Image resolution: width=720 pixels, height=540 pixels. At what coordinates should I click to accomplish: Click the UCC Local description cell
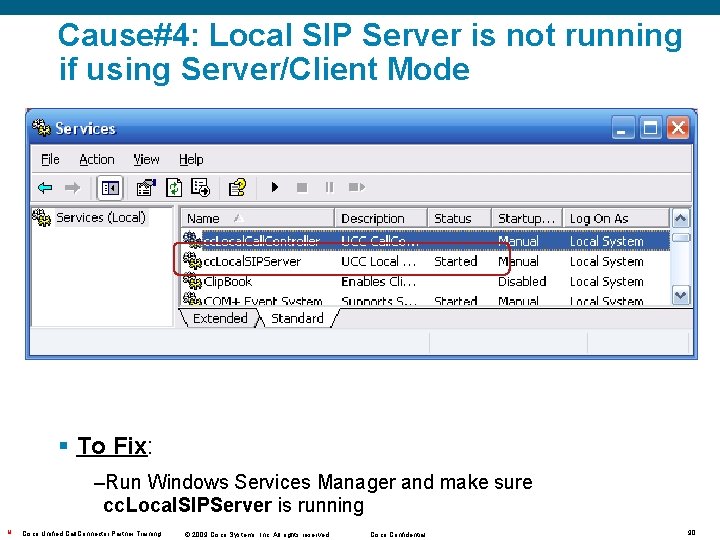coord(379,261)
